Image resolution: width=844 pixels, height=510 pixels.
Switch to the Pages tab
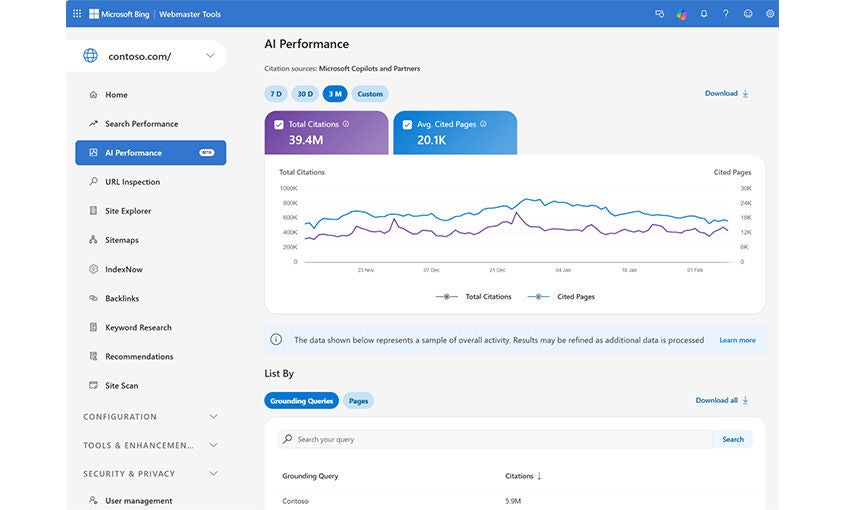coord(358,401)
